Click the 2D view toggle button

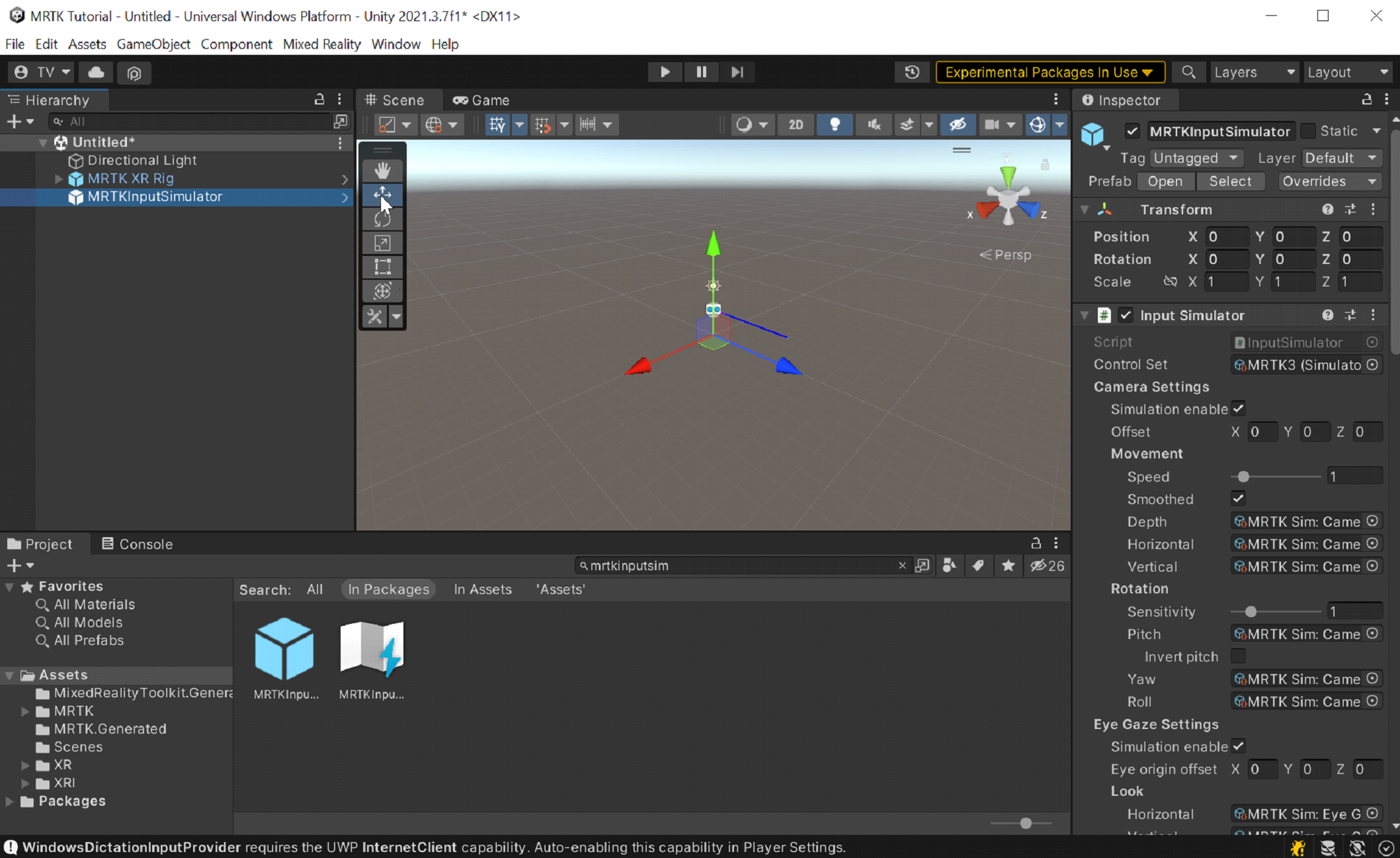[x=797, y=123]
